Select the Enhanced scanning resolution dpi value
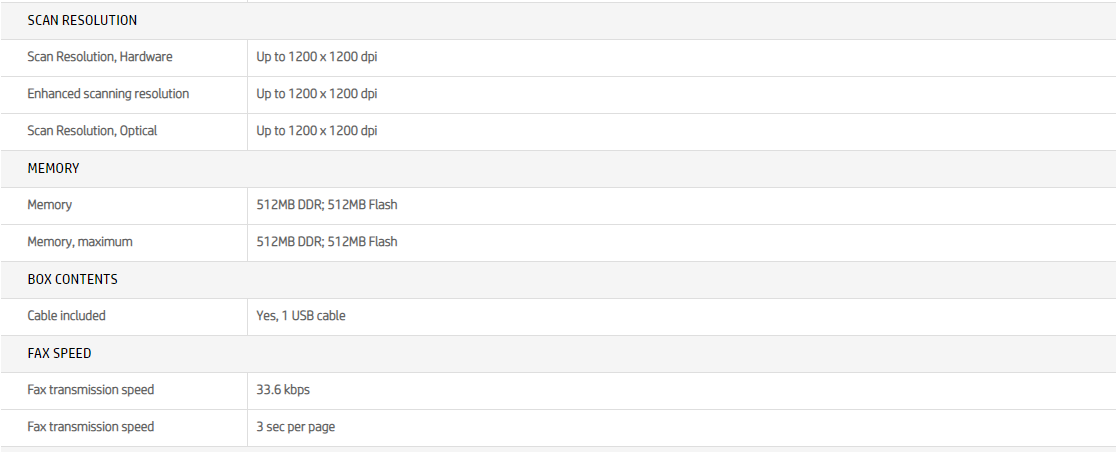 (x=316, y=94)
